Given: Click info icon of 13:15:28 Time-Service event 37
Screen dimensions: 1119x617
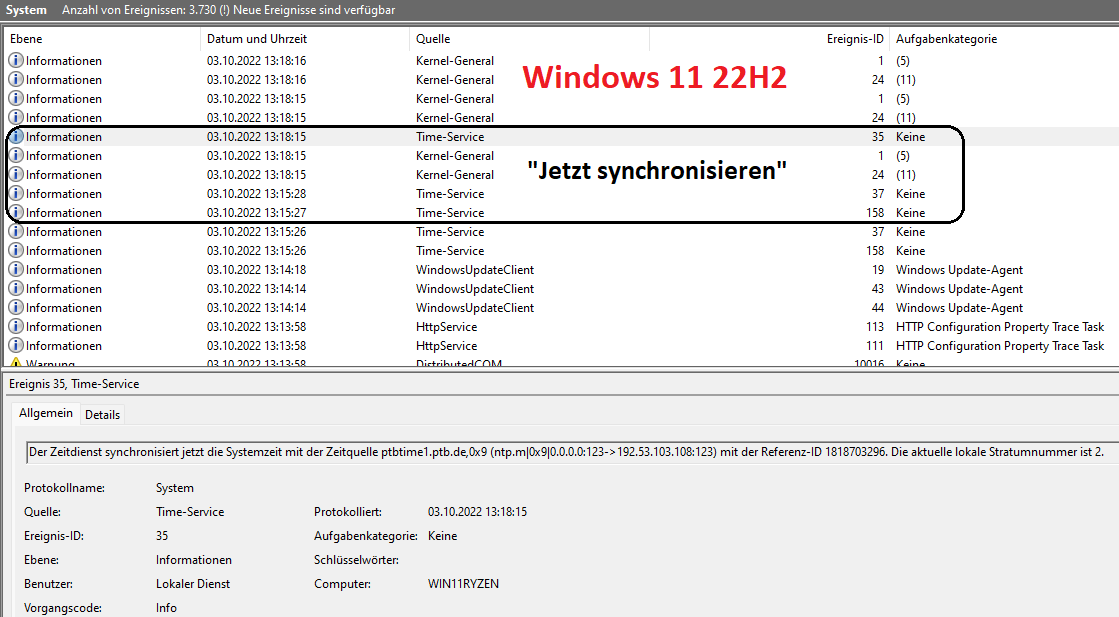Looking at the screenshot, I should coord(16,193).
